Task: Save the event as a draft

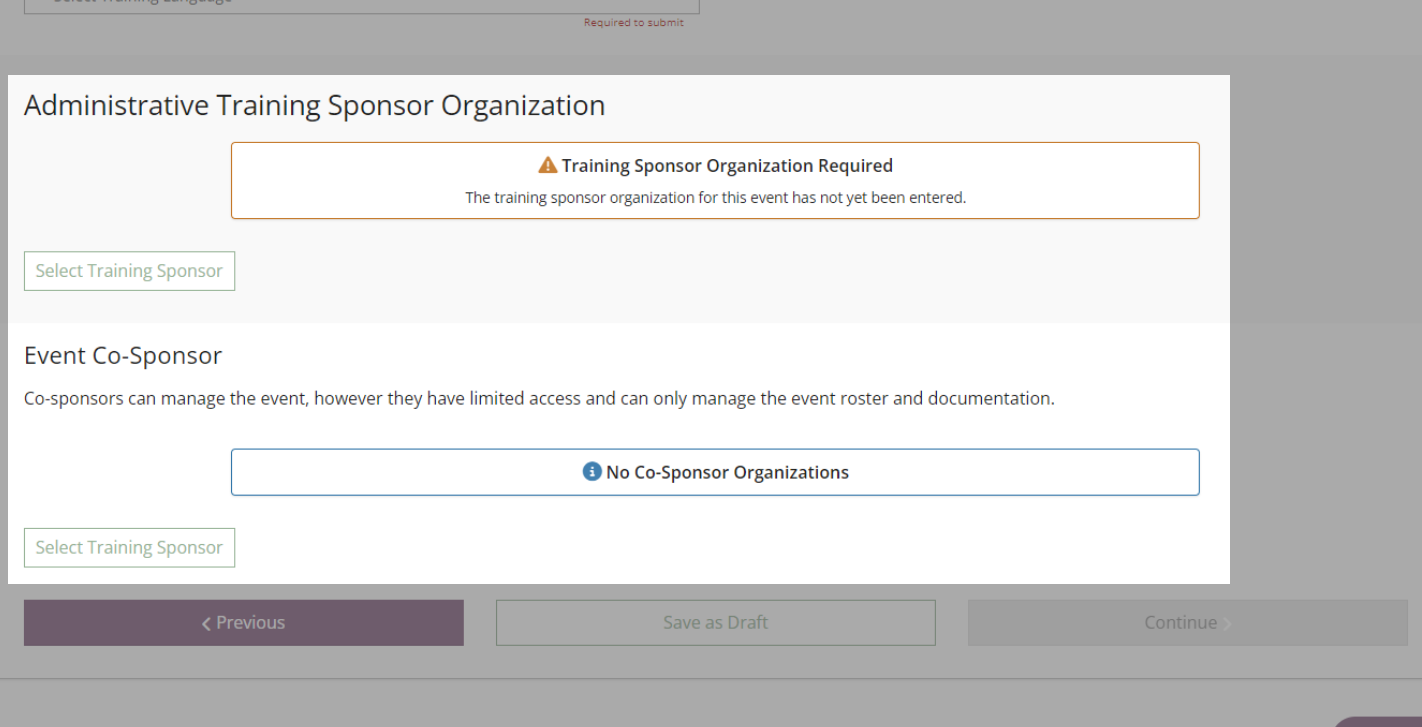Action: point(715,622)
